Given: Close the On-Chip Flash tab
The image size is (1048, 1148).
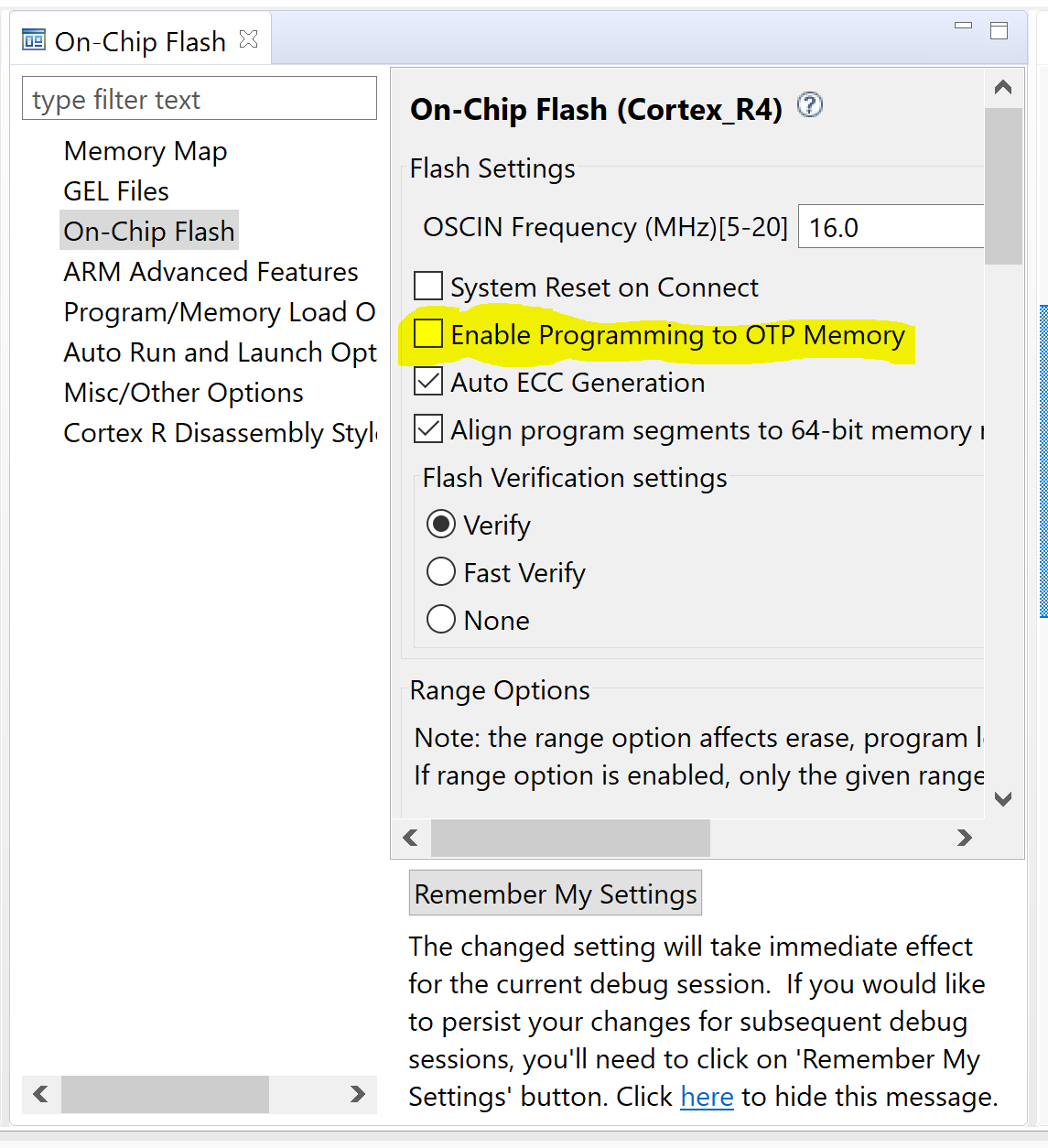Looking at the screenshot, I should [x=248, y=39].
